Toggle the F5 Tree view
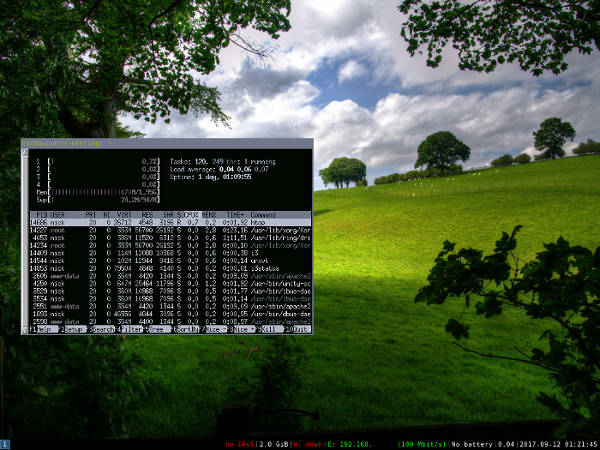This screenshot has width=600, height=450. click(x=157, y=329)
